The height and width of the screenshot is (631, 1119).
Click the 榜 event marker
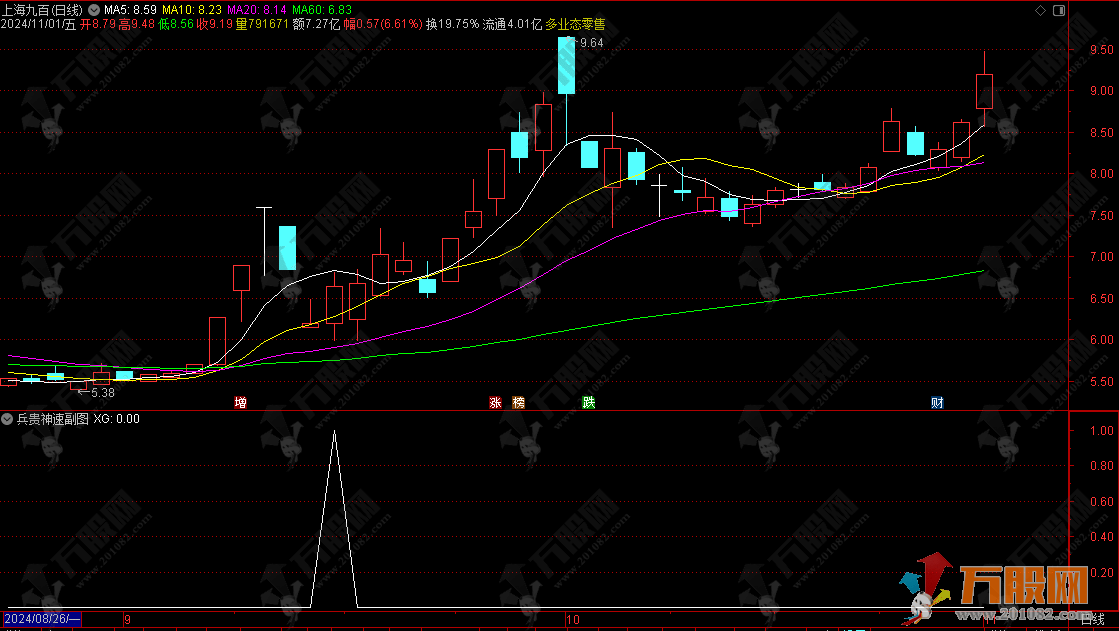518,403
